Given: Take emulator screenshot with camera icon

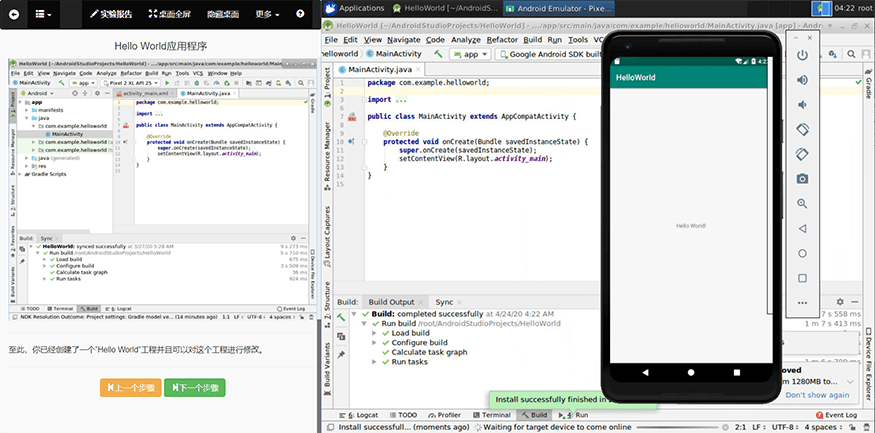Looking at the screenshot, I should tap(802, 179).
